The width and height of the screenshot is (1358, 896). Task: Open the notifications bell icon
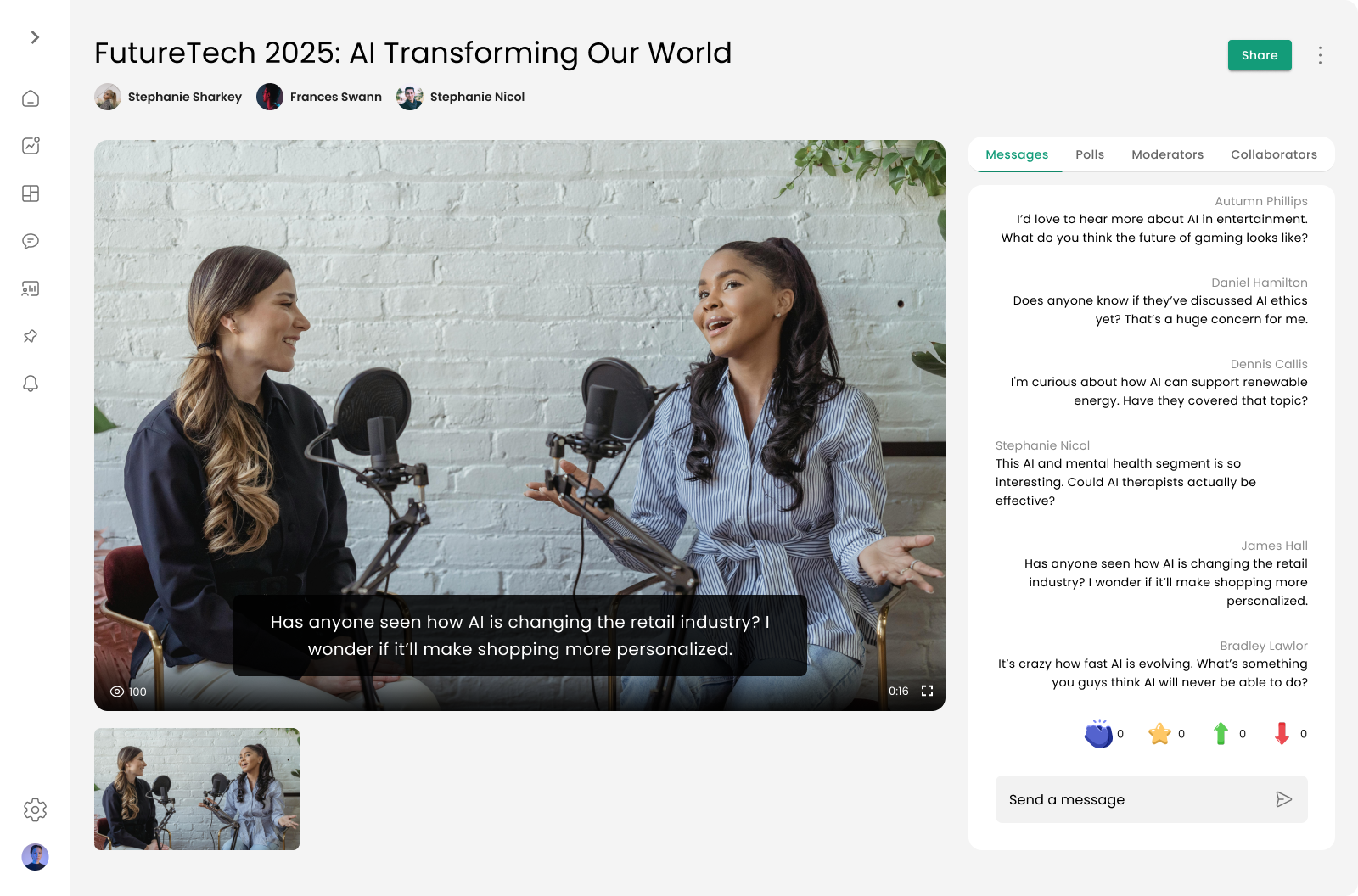pyautogui.click(x=31, y=384)
